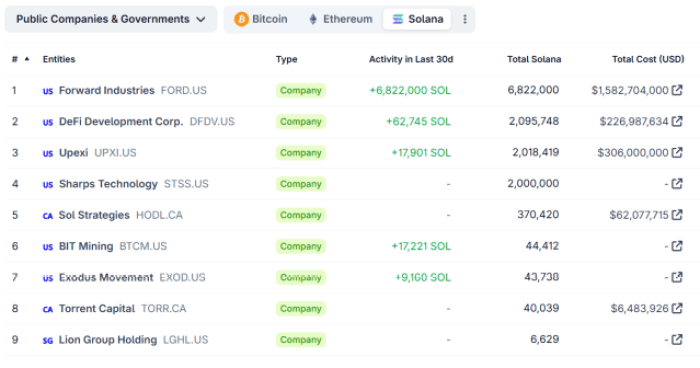
Task: Open Sharps Technology entity link
Action: (x=108, y=184)
